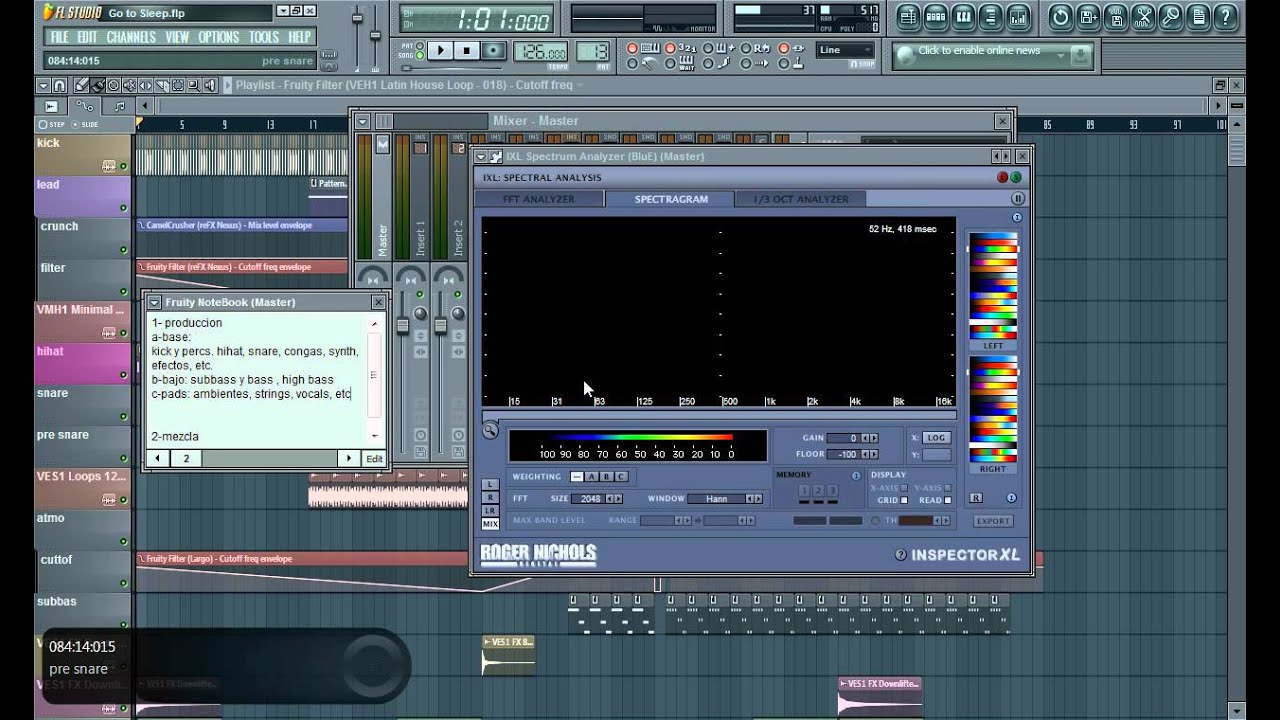Go to next notebook page arrow
The height and width of the screenshot is (720, 1280).
(x=349, y=458)
